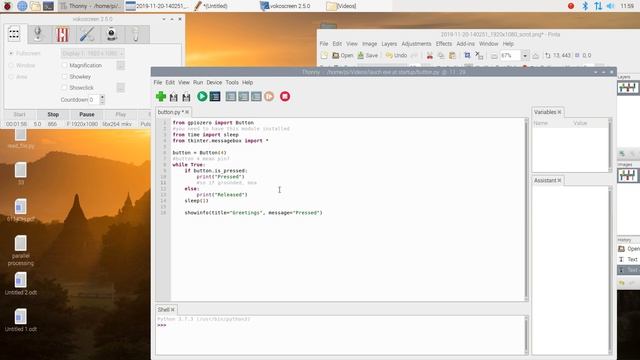Screen dimensions: 640x360
Task: Click the zoom out icon beside Pinta's zoom box
Action: pos(494,56)
